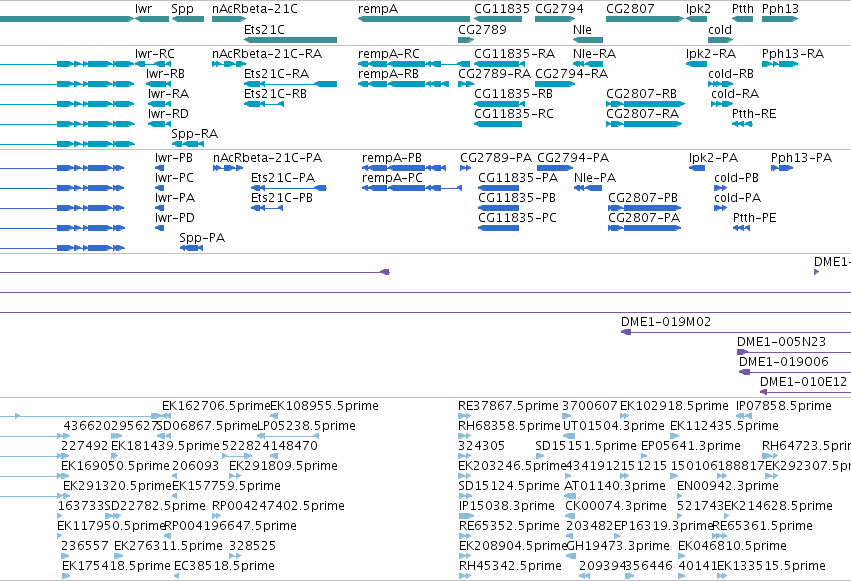Select EST IP07858.5prime
The height and width of the screenshot is (581, 851).
click(x=784, y=406)
